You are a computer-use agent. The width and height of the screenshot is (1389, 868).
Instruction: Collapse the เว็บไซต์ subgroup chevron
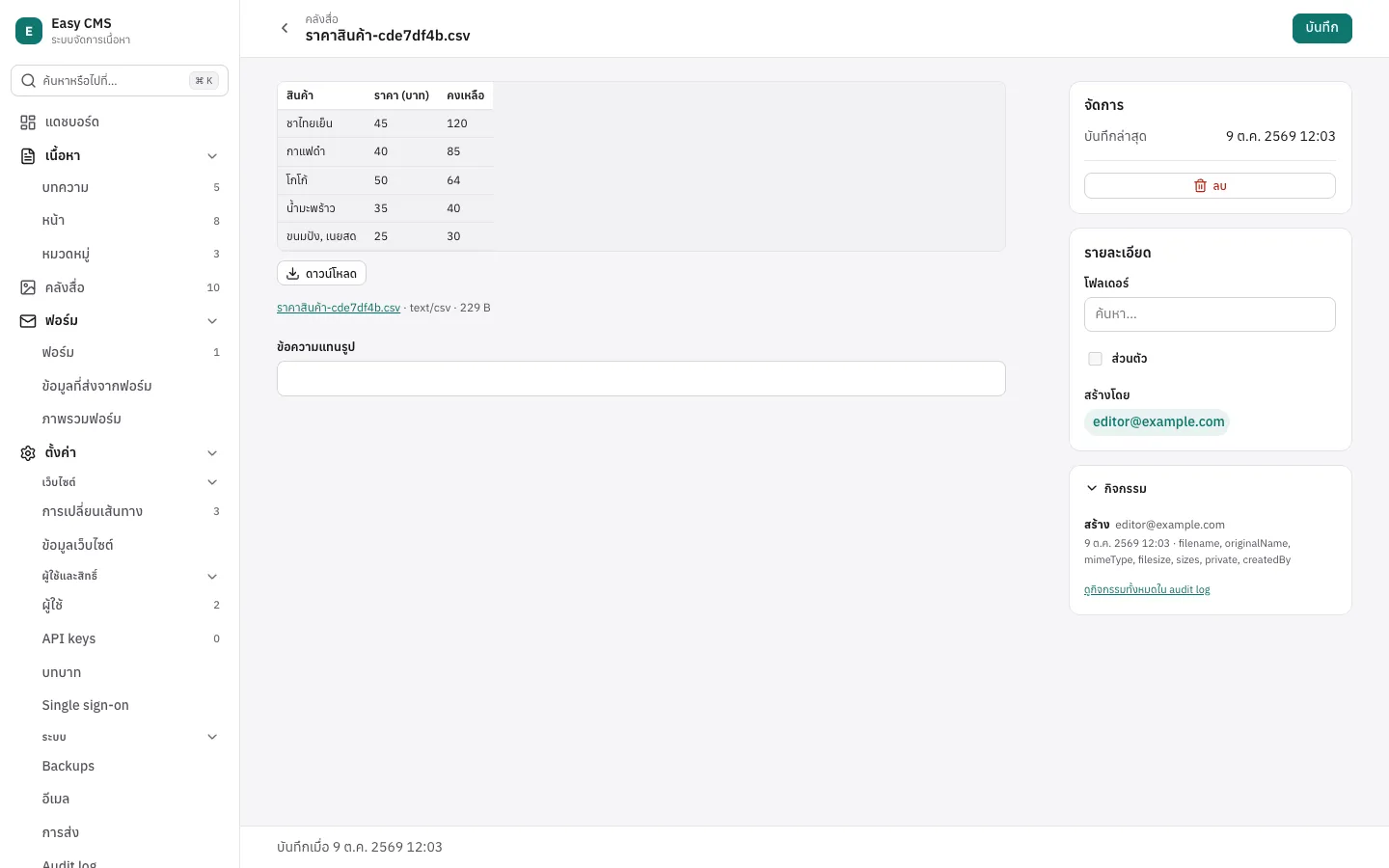[212, 482]
